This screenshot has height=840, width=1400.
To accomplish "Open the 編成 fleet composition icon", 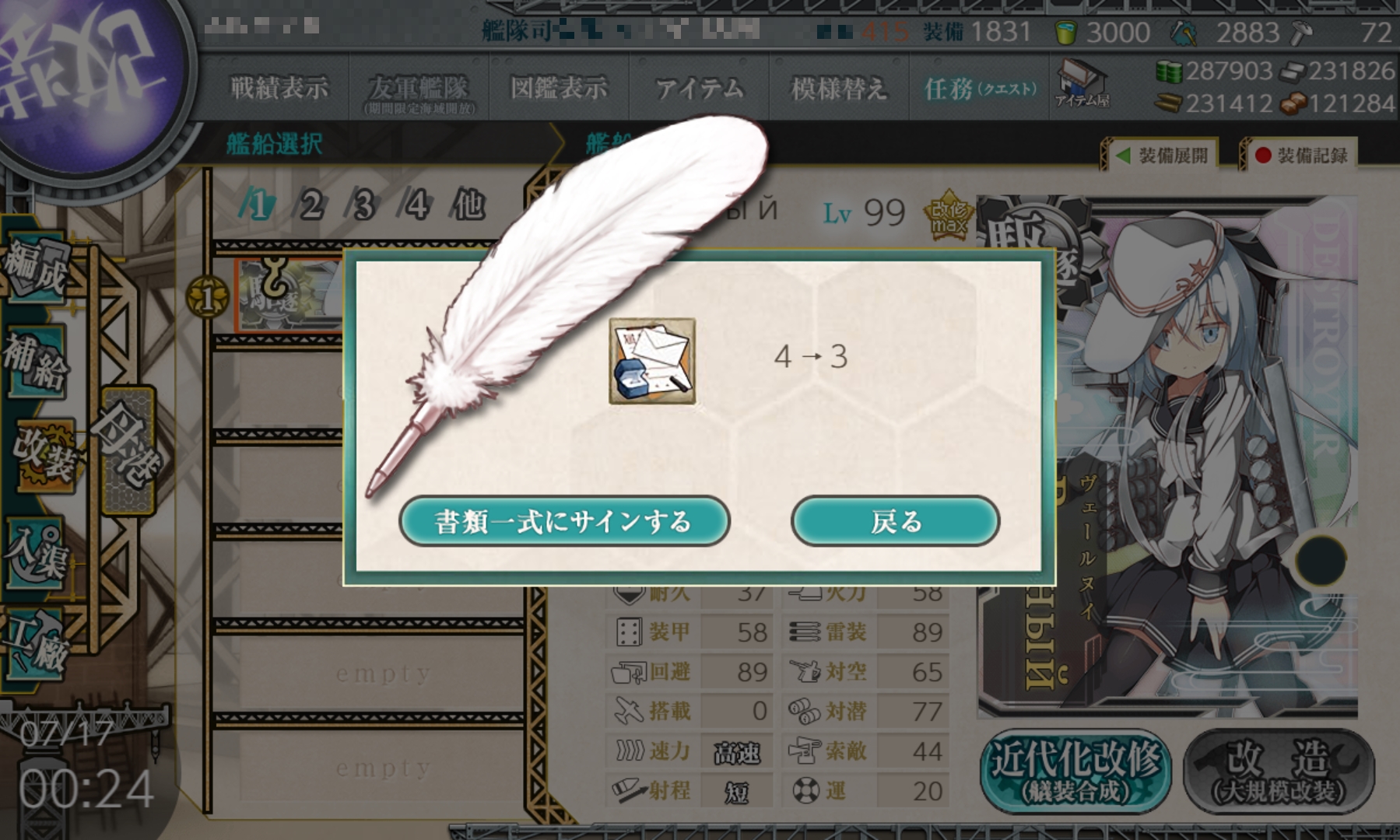I will coord(35,268).
